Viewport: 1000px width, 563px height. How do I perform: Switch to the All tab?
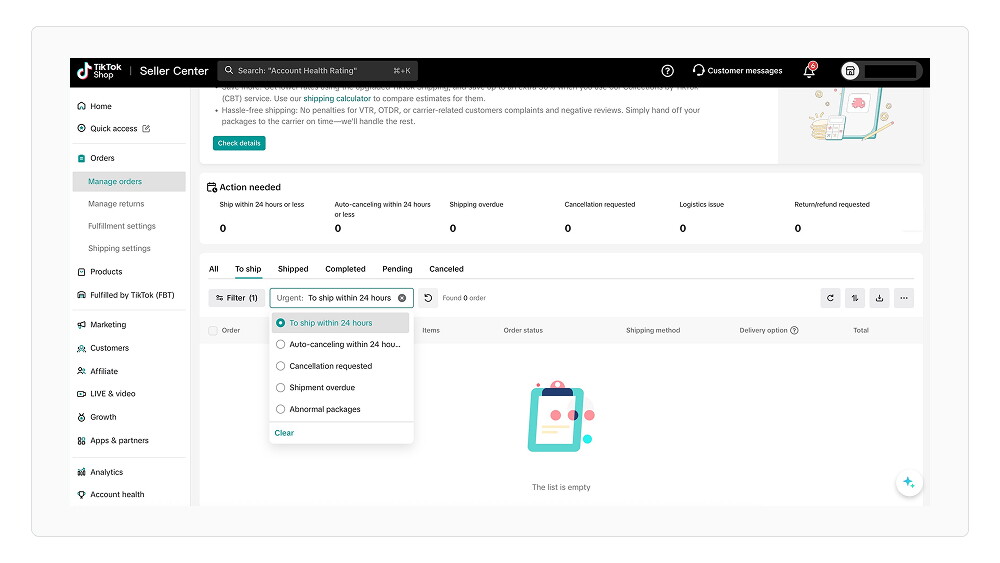[214, 269]
